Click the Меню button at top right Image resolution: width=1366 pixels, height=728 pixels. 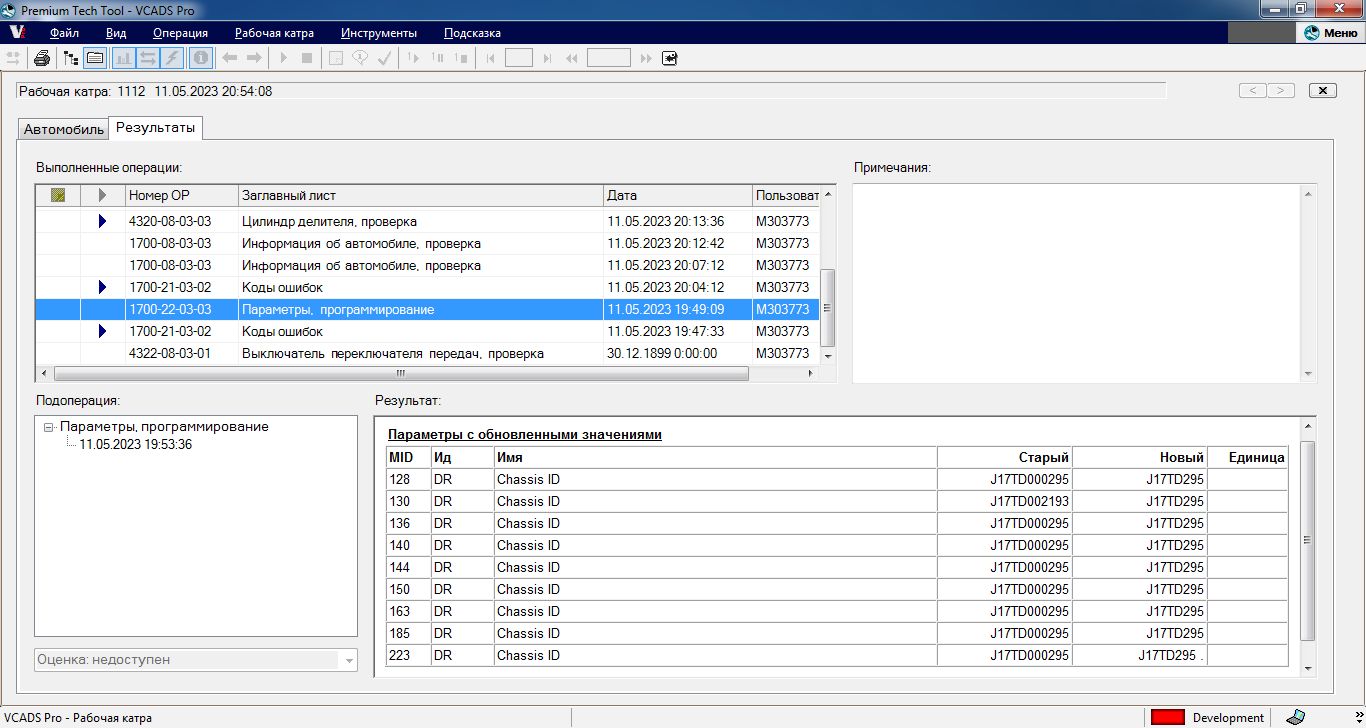[x=1331, y=33]
